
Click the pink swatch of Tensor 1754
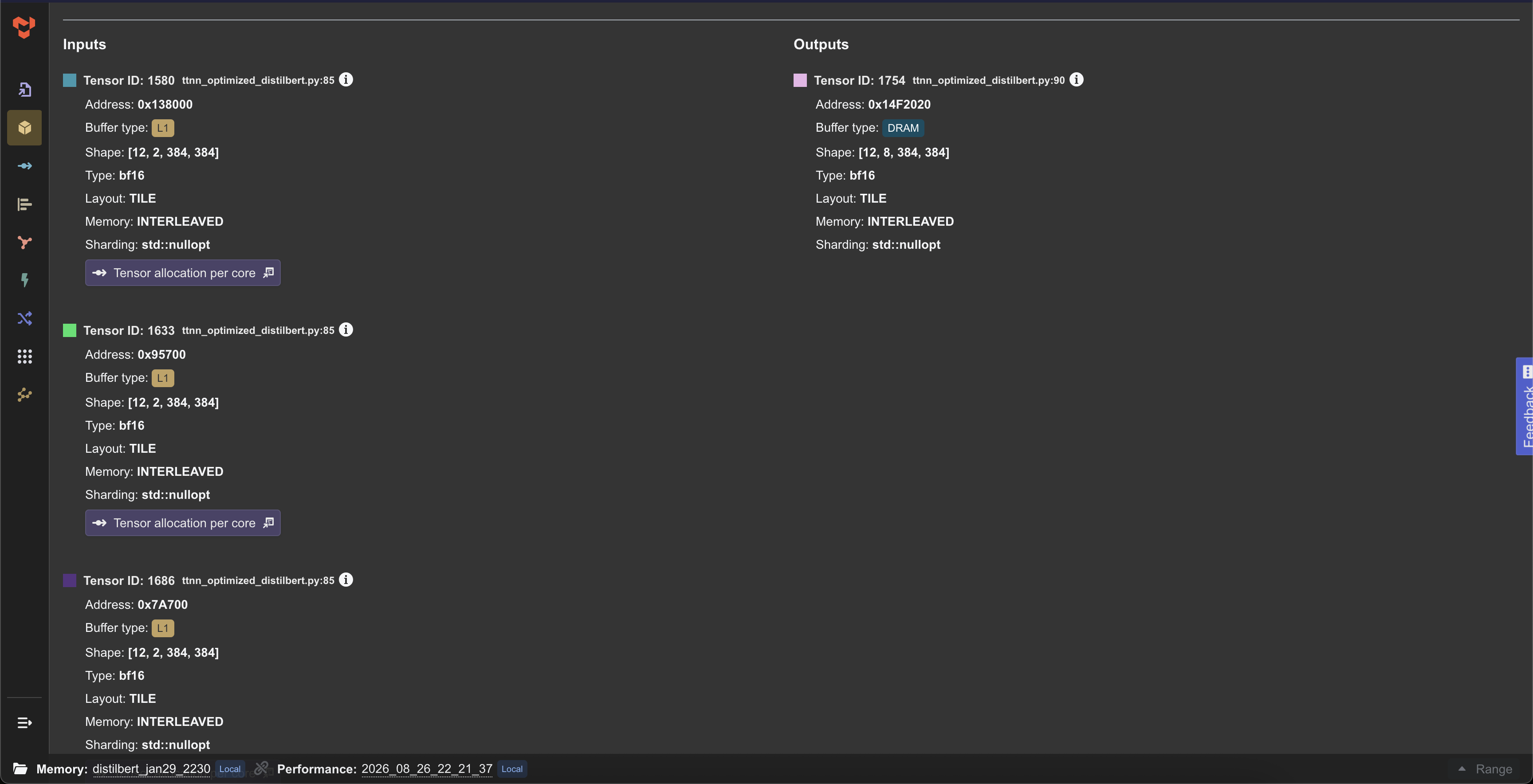(x=800, y=80)
